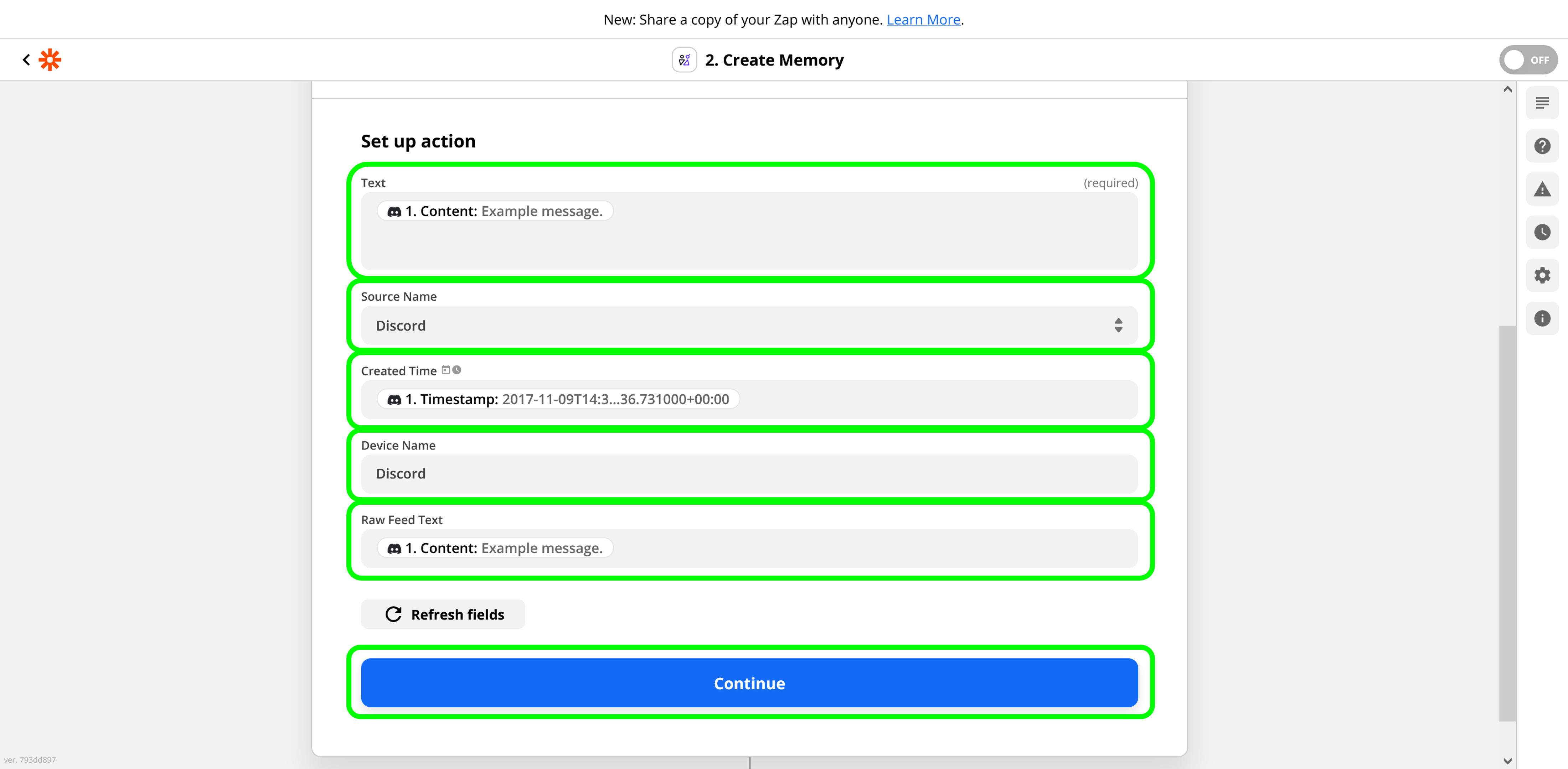
Task: Toggle the Zap ON/OFF switch
Action: coord(1528,59)
